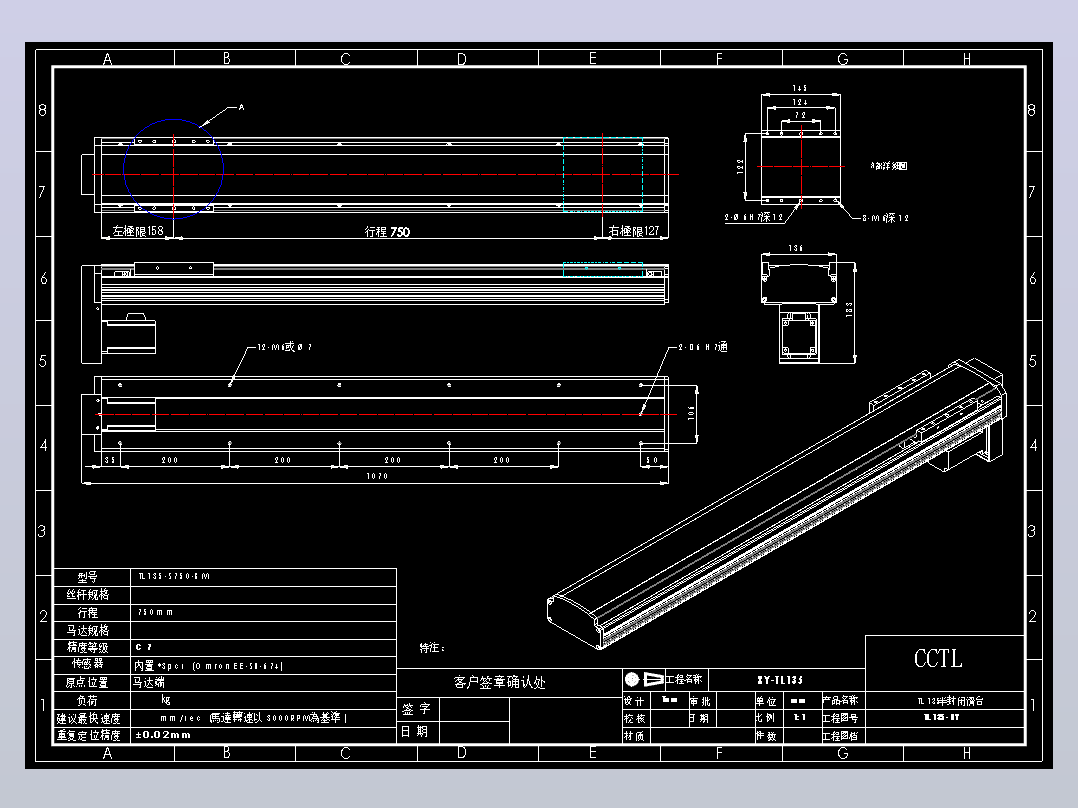Click the '签字' signature label

(x=417, y=709)
